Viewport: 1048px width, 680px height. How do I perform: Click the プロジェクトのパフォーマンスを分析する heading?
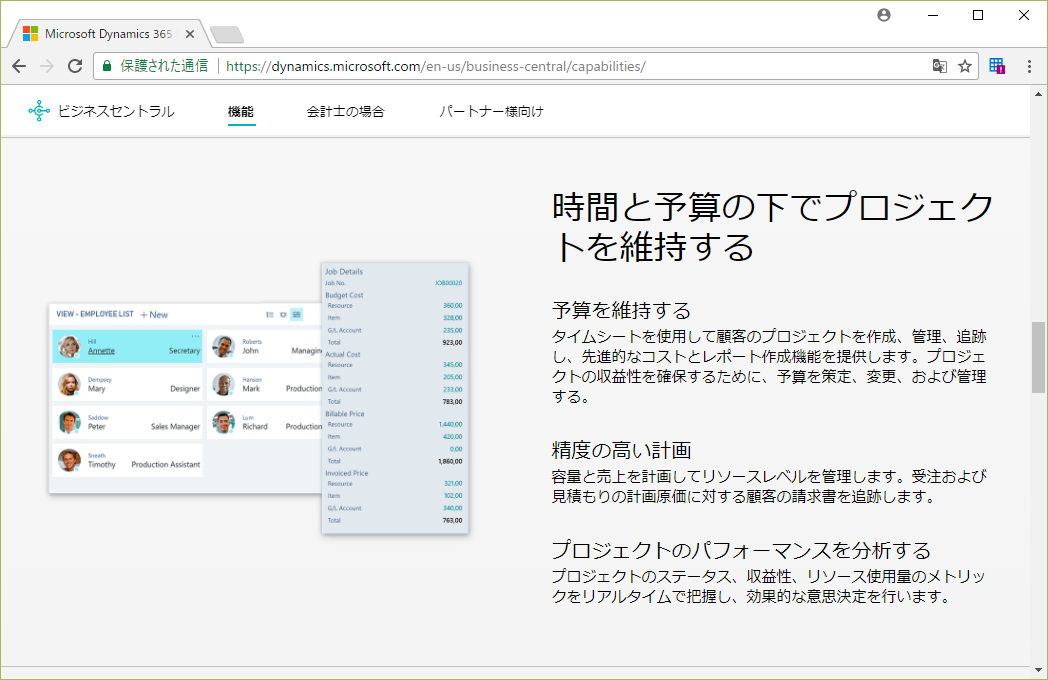tap(741, 550)
